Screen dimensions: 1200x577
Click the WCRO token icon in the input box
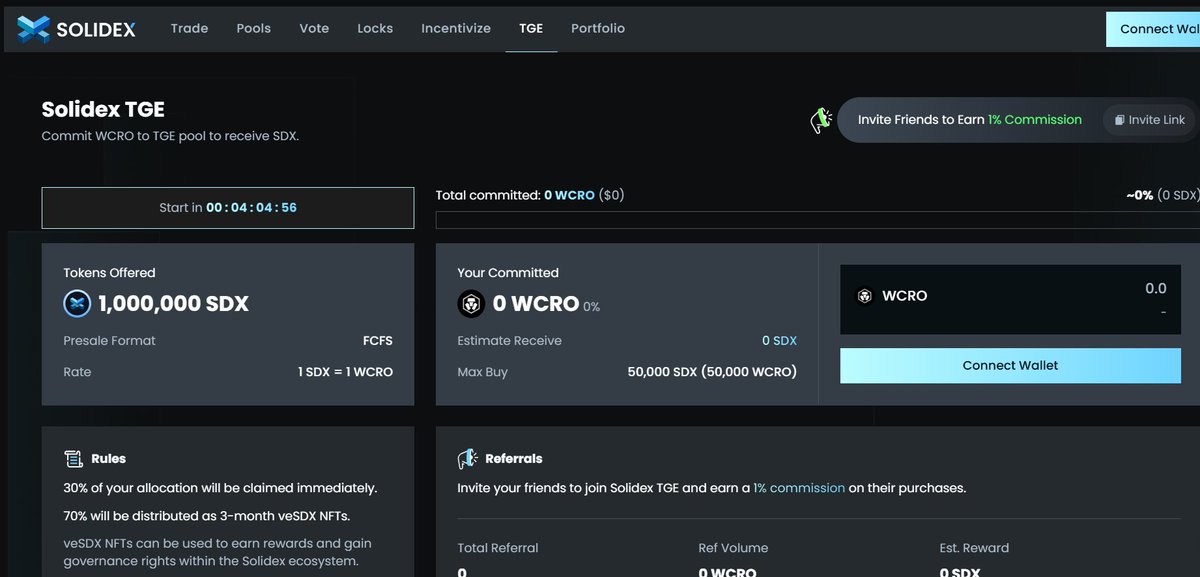(865, 297)
